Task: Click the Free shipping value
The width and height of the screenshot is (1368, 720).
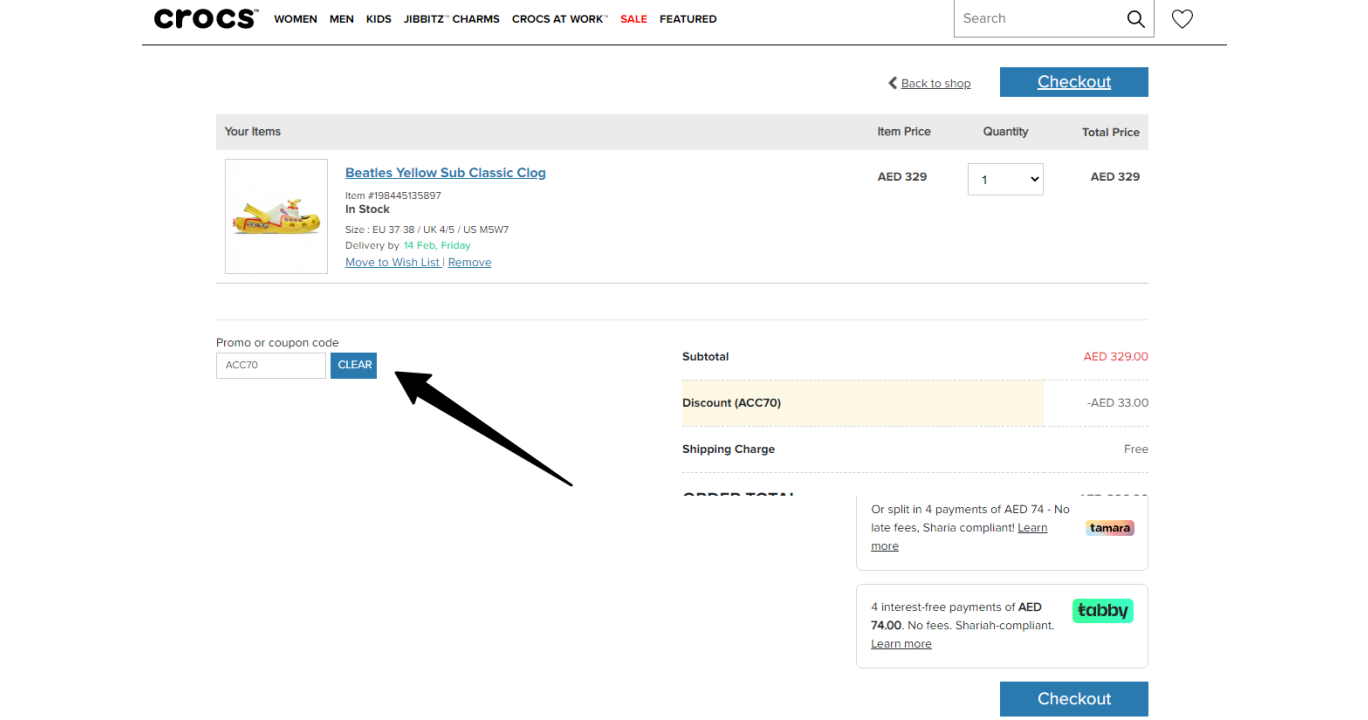Action: pyautogui.click(x=1136, y=449)
